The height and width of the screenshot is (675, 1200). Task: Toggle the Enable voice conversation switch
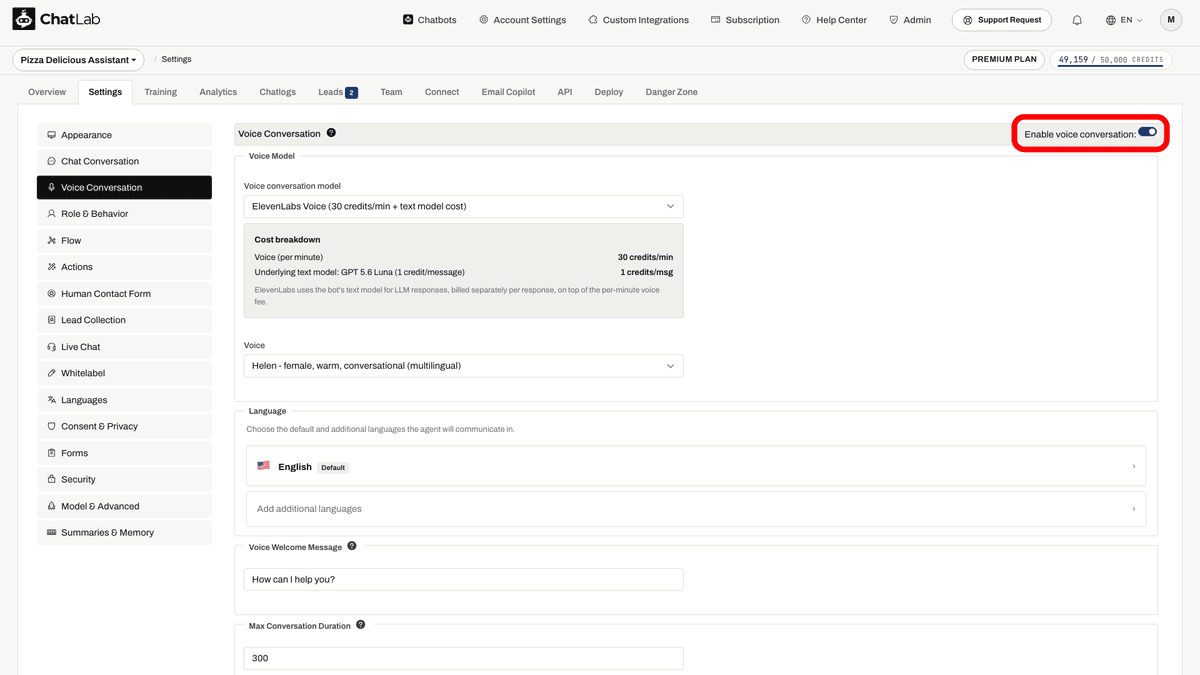click(1147, 132)
